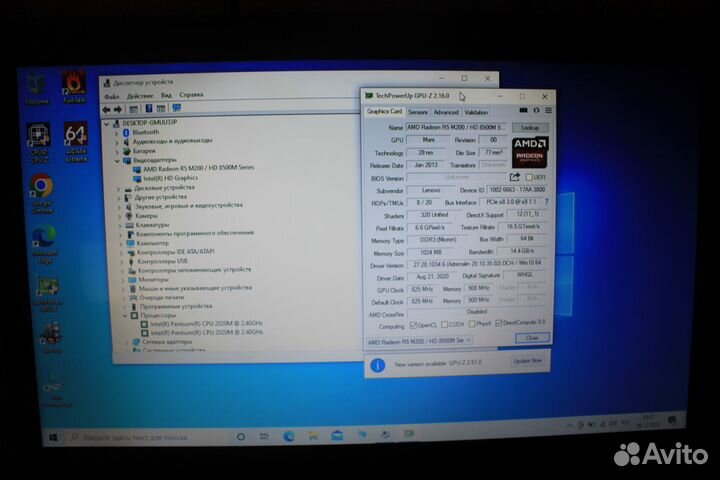The height and width of the screenshot is (480, 720).
Task: Click the Cortana circle on the taskbar
Action: (x=241, y=436)
